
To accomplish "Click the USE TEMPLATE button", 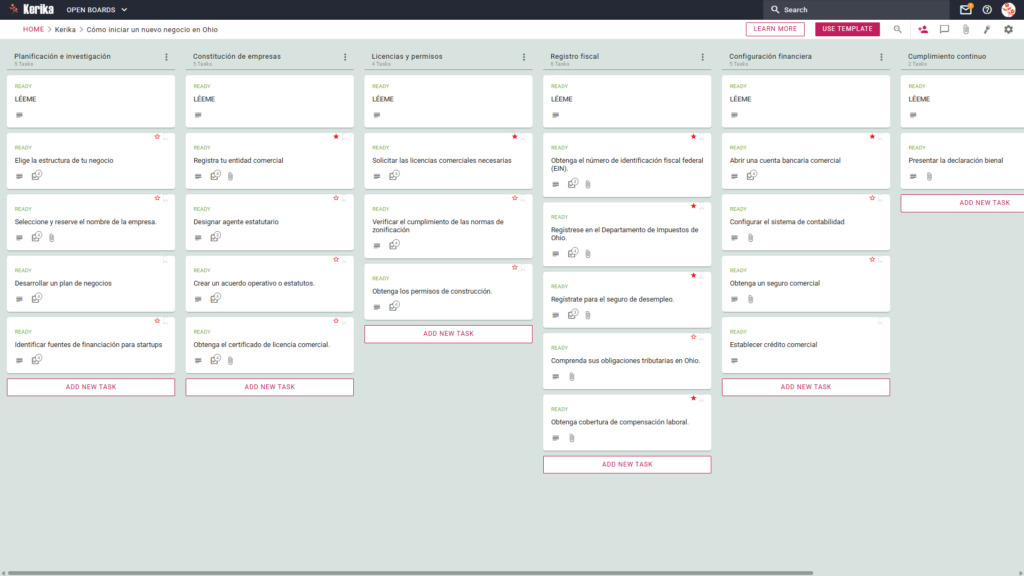I will click(x=847, y=29).
